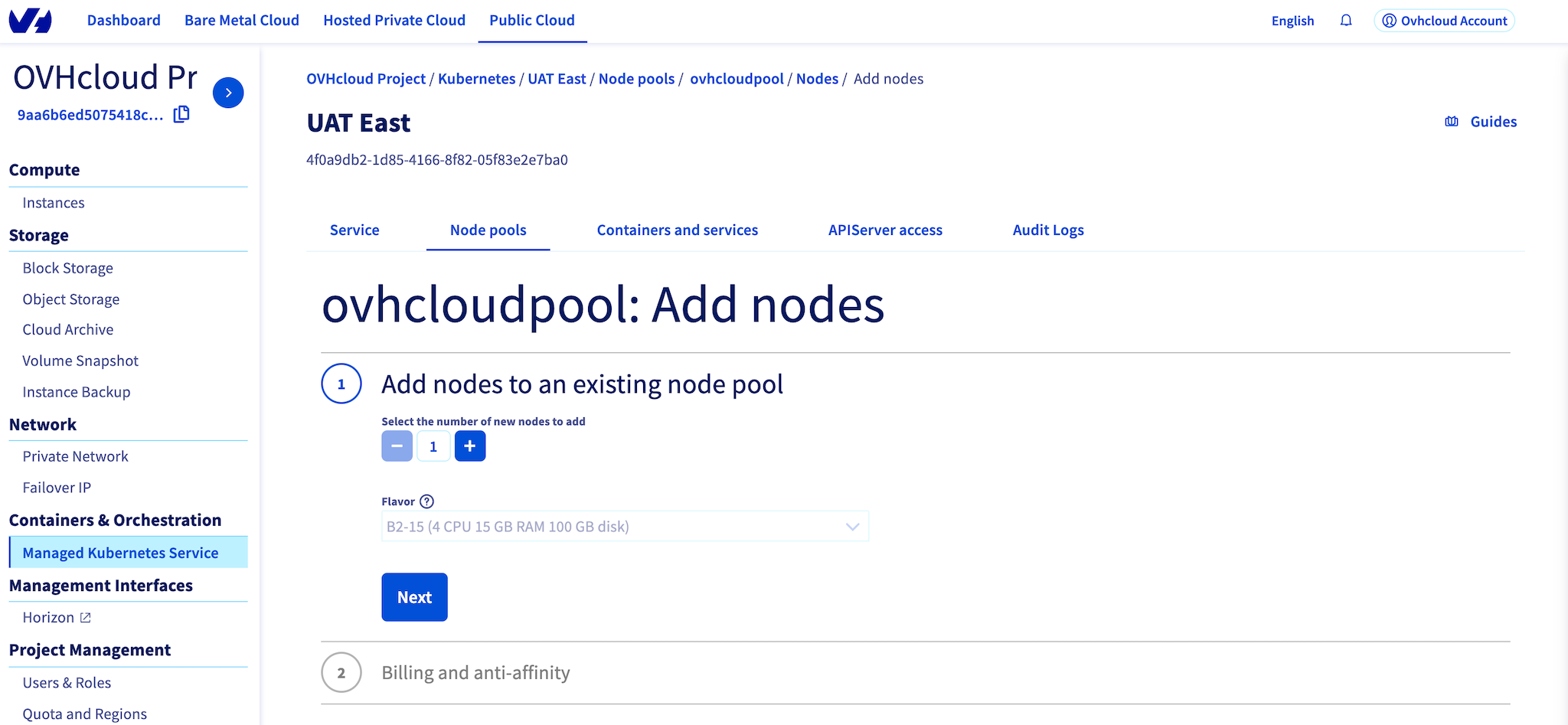Screen dimensions: 1568x725
Task: Open the Hosted Private Cloud section
Action: coord(394,20)
